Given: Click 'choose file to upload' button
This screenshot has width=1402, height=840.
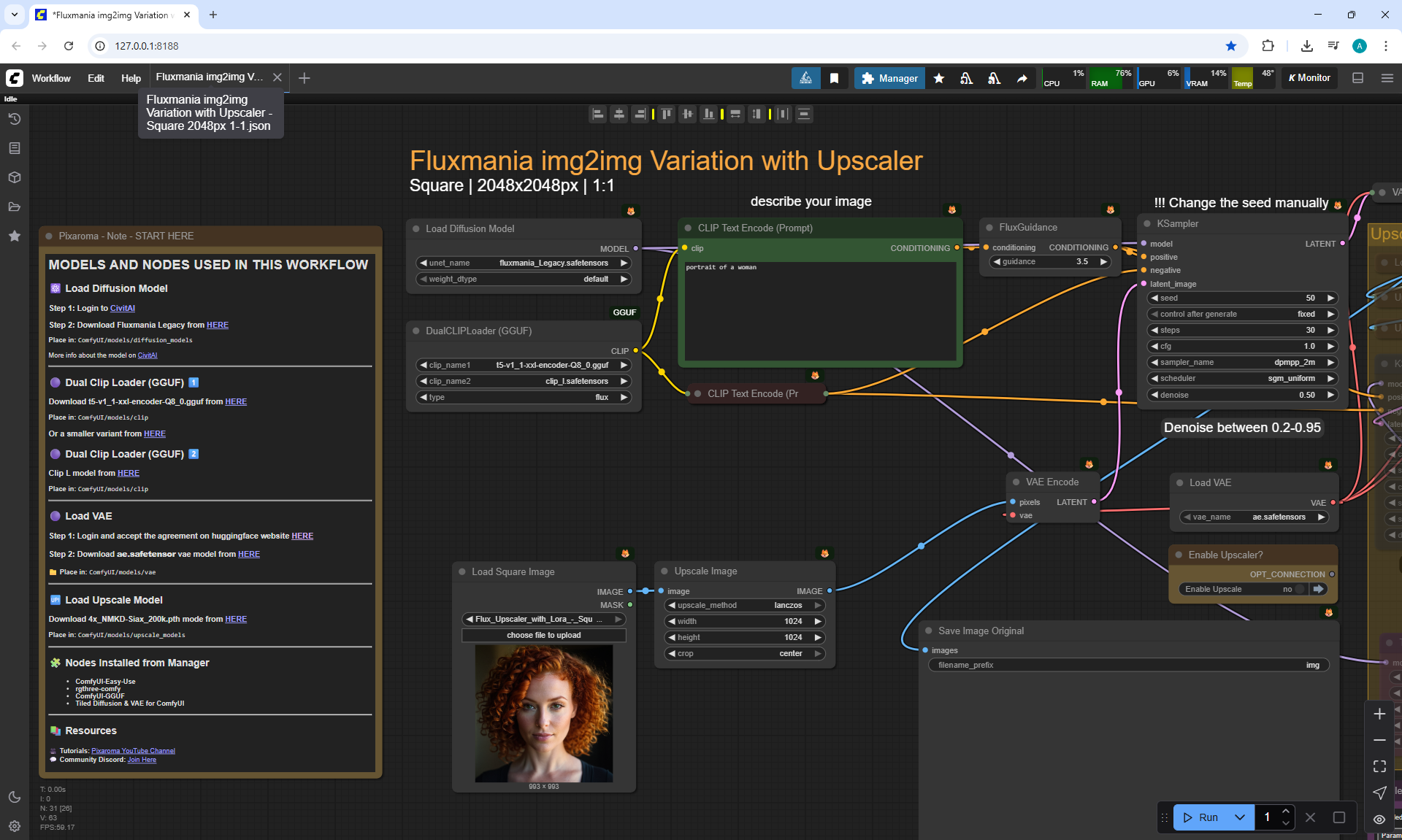Looking at the screenshot, I should 543,635.
